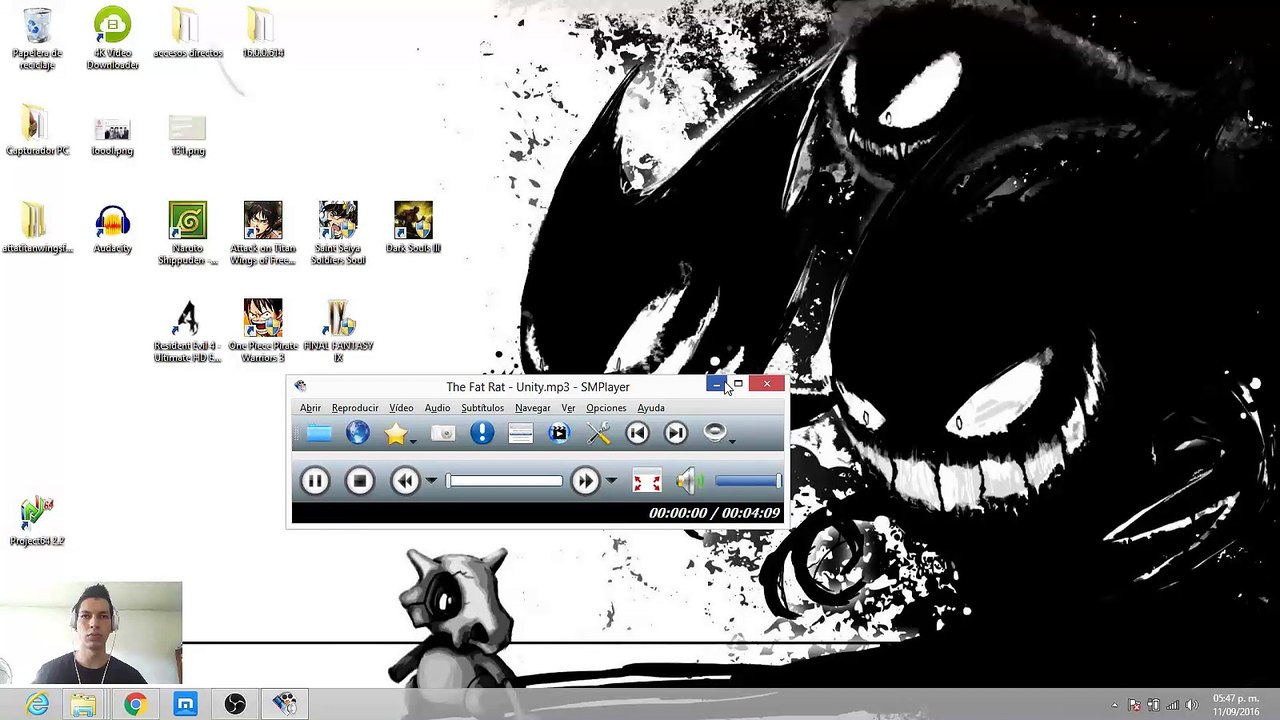
Task: Minimize the SMPlayer window
Action: click(716, 384)
